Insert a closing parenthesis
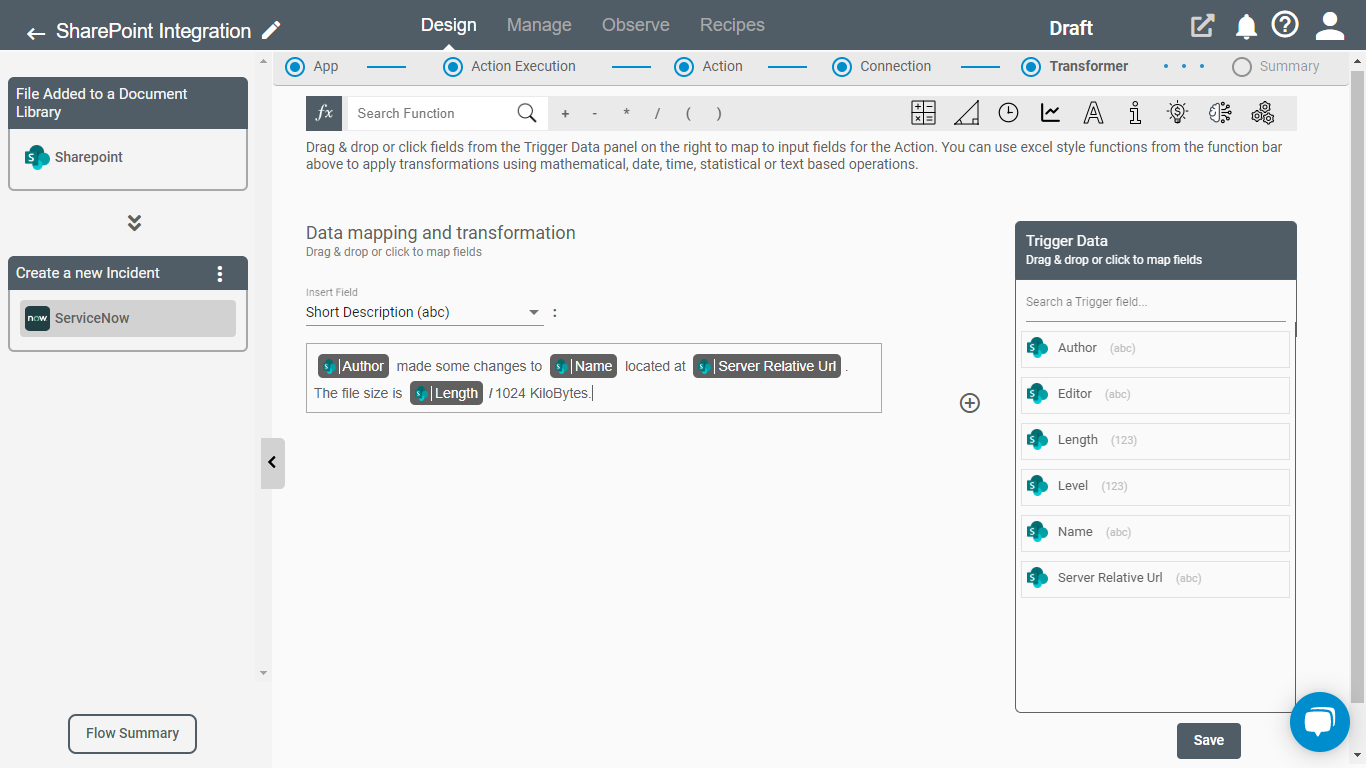 pos(719,114)
